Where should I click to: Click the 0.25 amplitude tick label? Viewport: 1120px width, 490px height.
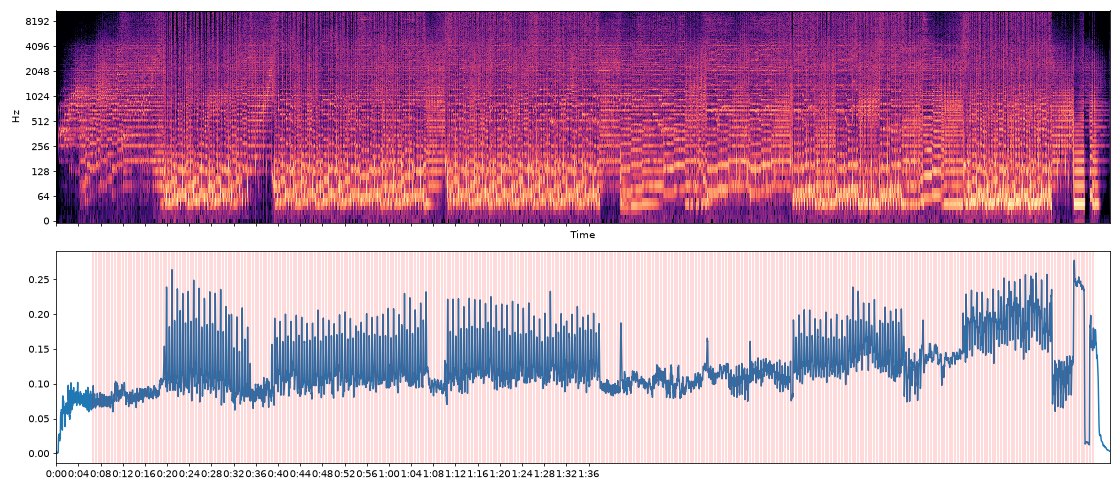[38, 279]
